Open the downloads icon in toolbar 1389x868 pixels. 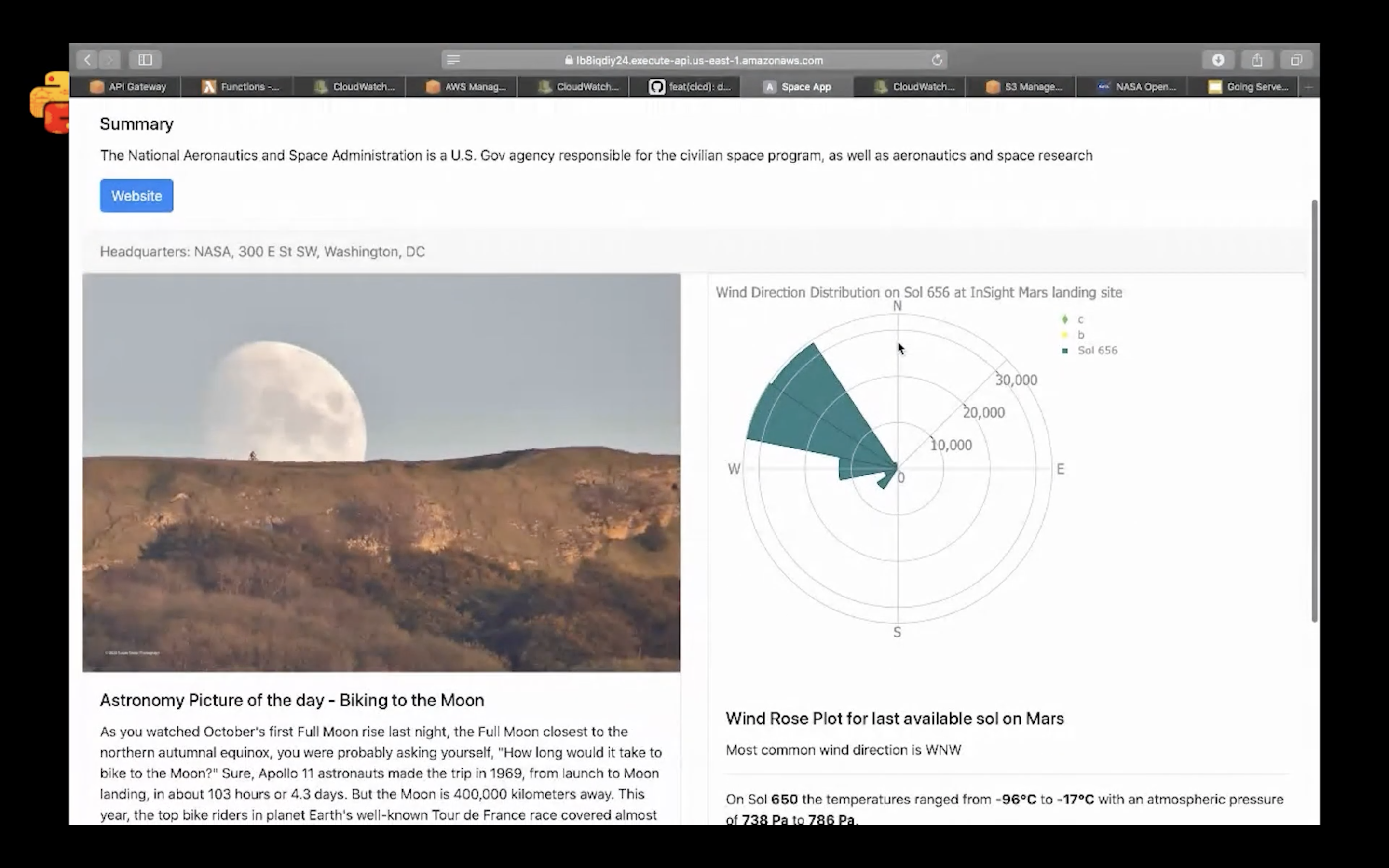(x=1218, y=60)
